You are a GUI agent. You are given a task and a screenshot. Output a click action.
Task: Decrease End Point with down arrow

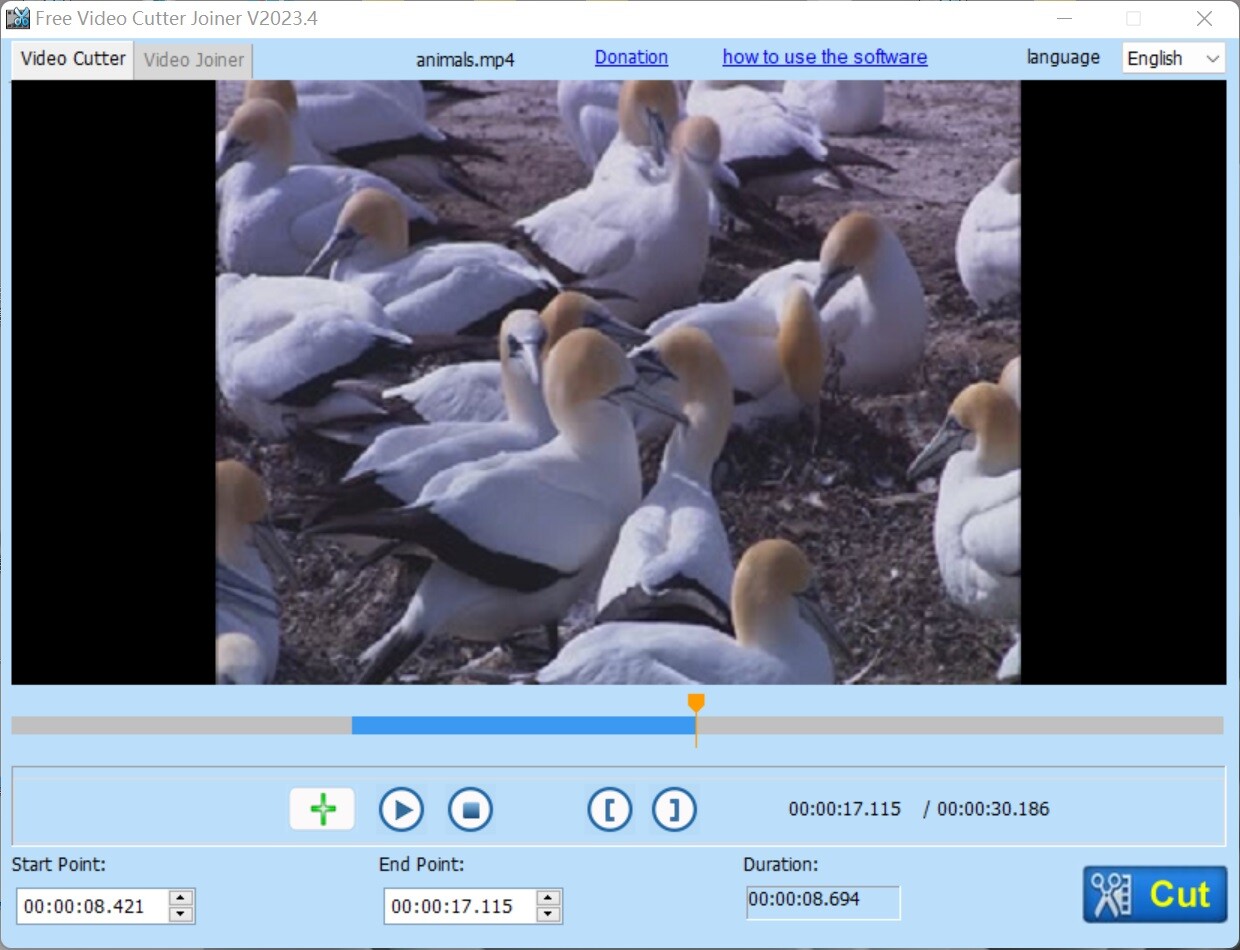point(548,914)
